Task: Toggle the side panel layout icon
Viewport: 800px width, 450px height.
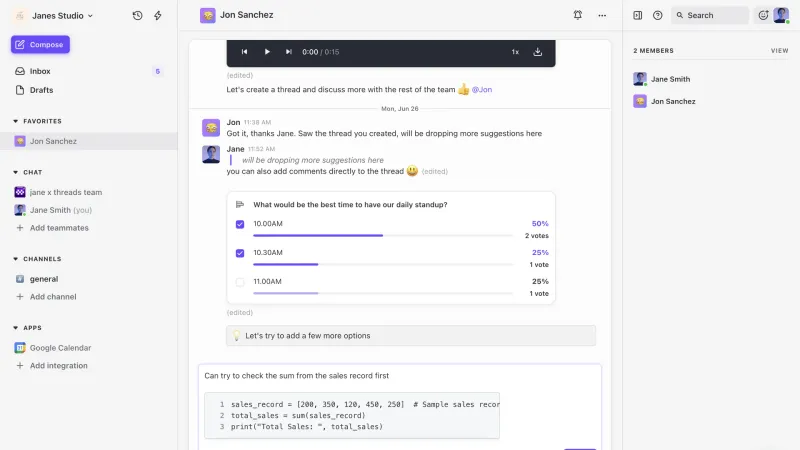Action: click(638, 15)
